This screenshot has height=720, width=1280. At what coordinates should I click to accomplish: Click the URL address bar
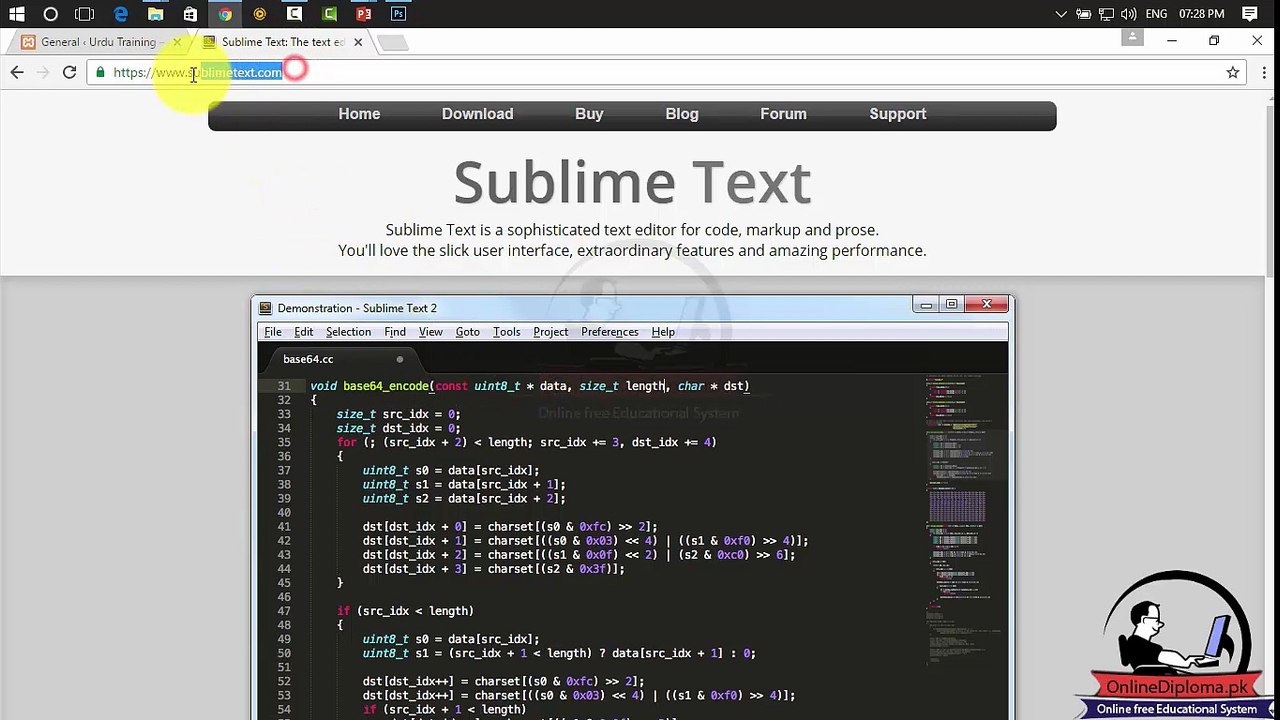click(x=665, y=72)
